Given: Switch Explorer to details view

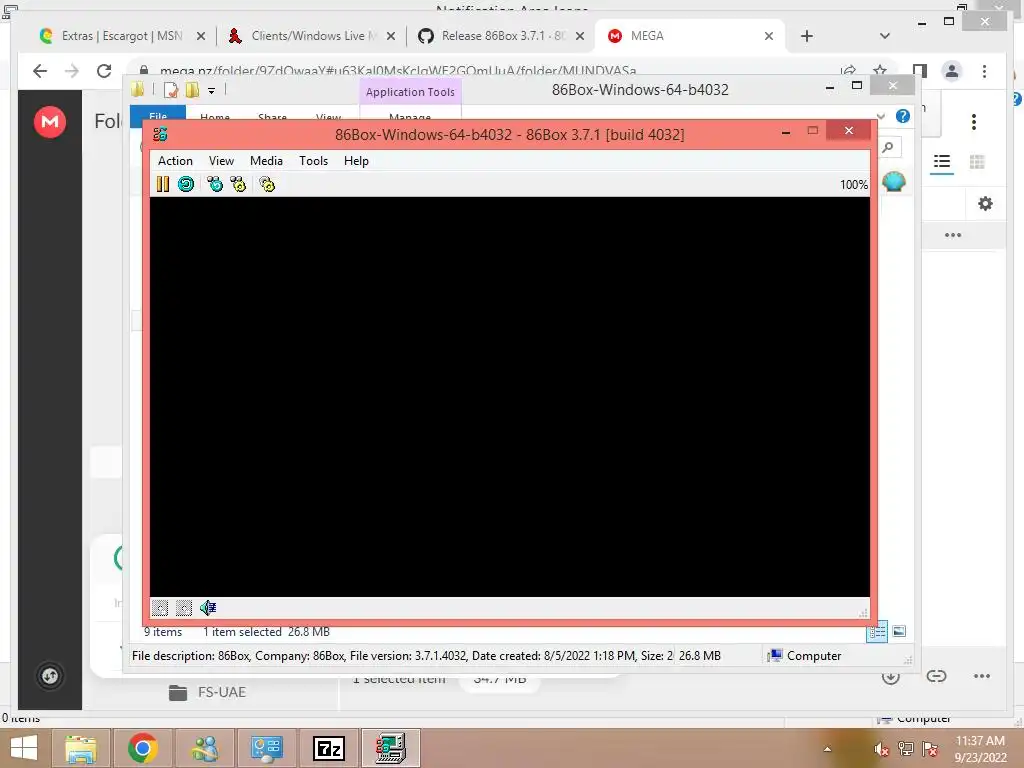Looking at the screenshot, I should tap(877, 632).
